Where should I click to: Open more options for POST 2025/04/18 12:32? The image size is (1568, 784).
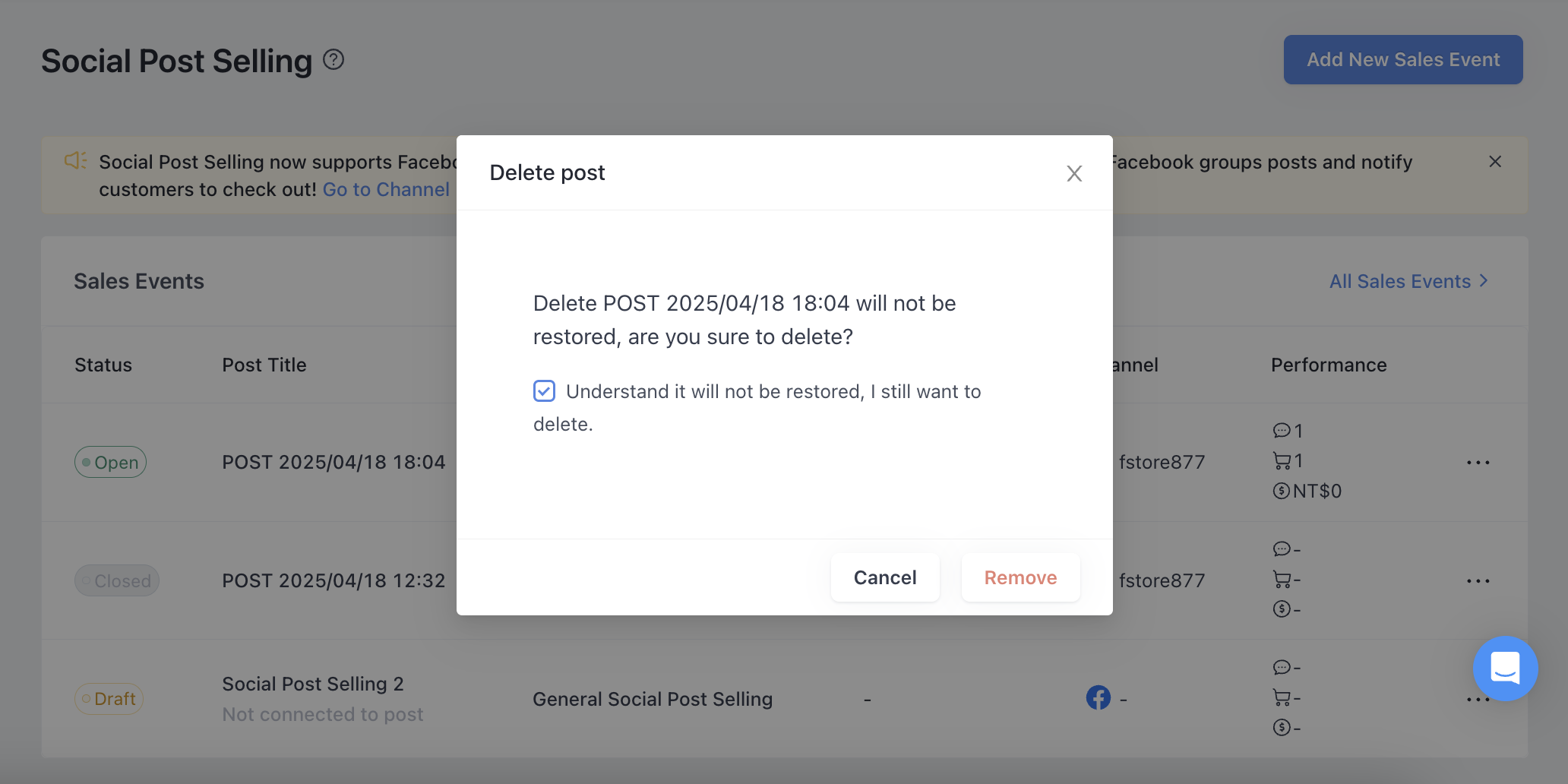pos(1478,580)
